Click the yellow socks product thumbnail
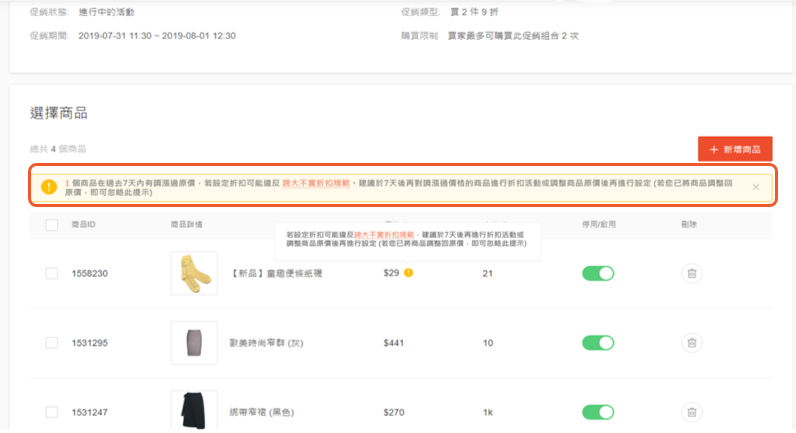Image resolution: width=796 pixels, height=433 pixels. pyautogui.click(x=193, y=272)
